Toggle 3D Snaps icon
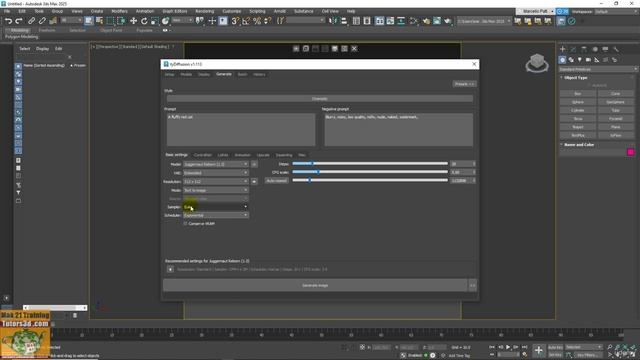 click(x=235, y=21)
